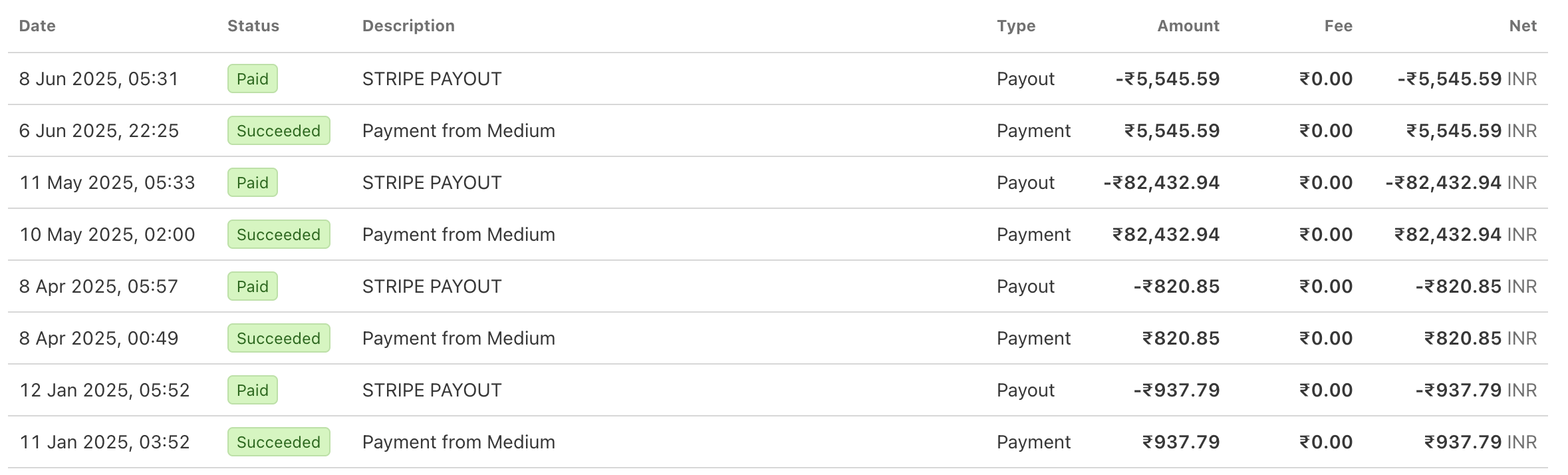Click the Date column header
Image resolution: width=1568 pixels, height=475 pixels.
click(x=37, y=26)
